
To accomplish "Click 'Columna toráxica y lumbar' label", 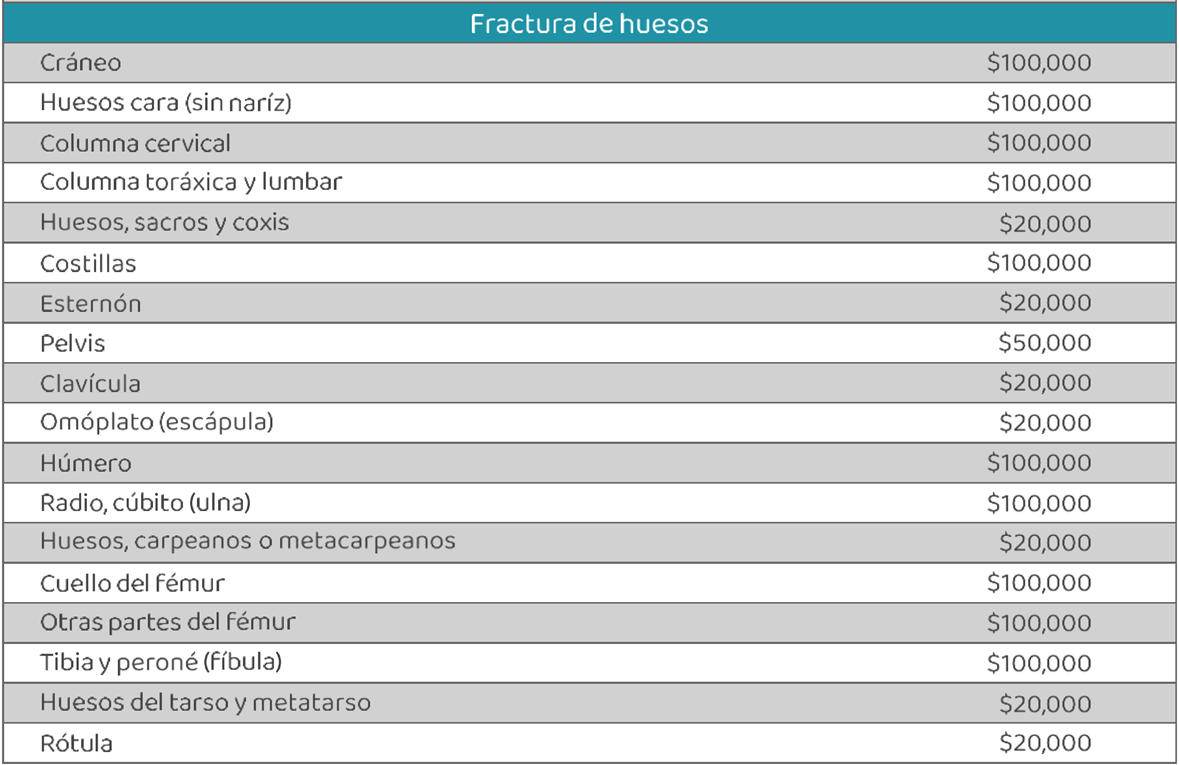I will (x=191, y=183).
